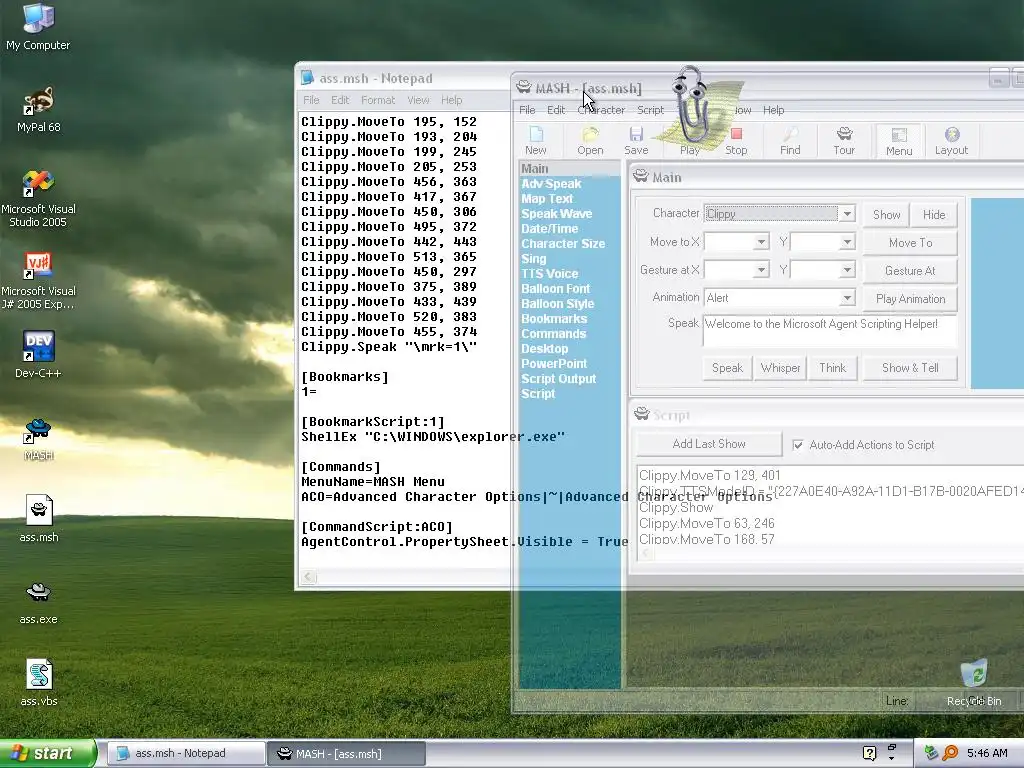Expand the Move to X dropdown
Image resolution: width=1024 pixels, height=768 pixels.
[x=761, y=242]
